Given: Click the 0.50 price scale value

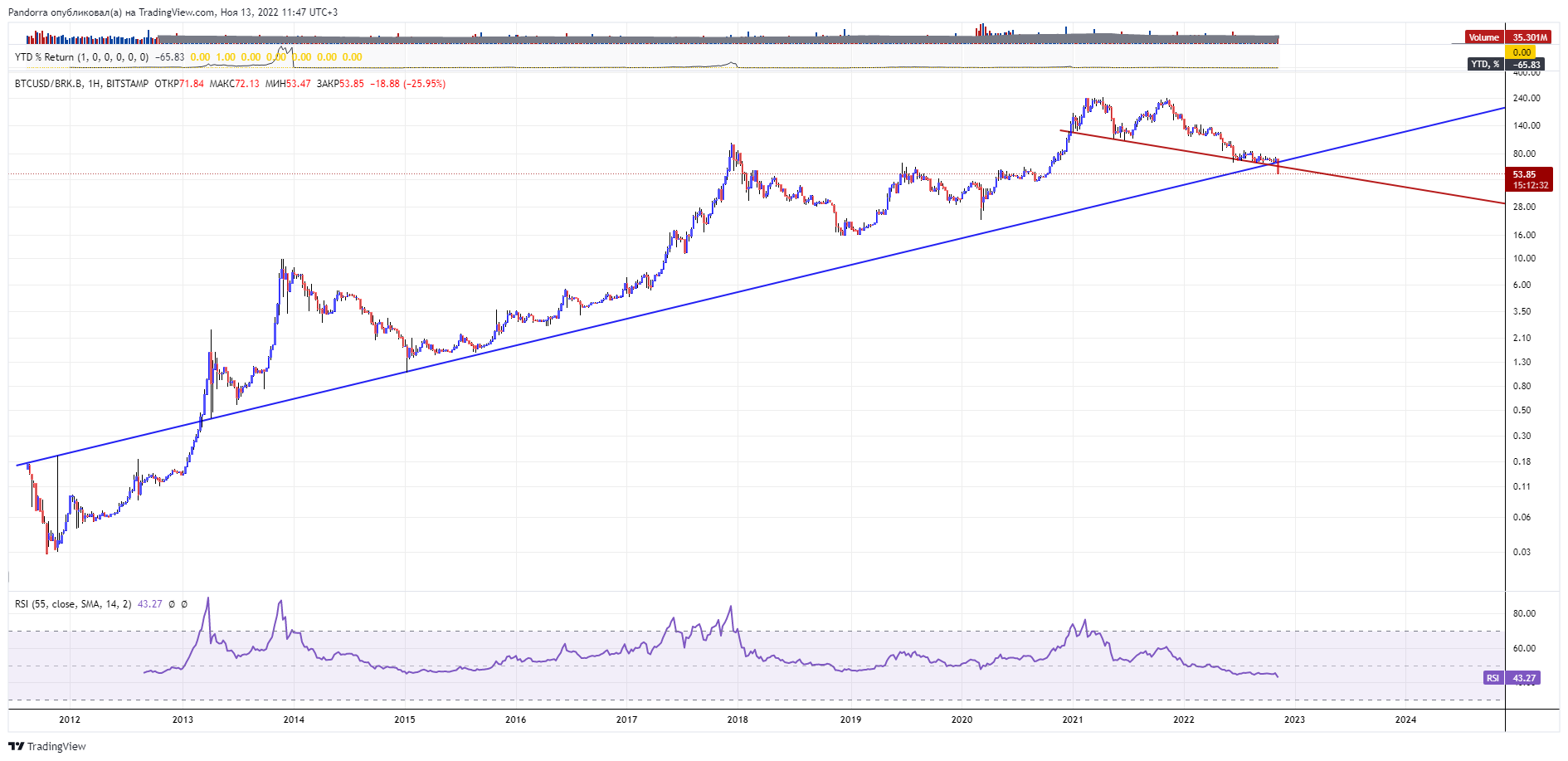Looking at the screenshot, I should click(x=1522, y=410).
